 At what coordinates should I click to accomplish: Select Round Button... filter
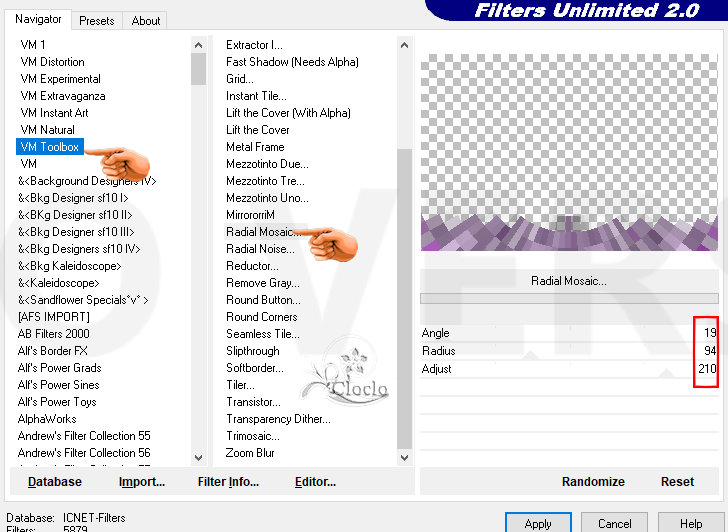(x=263, y=300)
